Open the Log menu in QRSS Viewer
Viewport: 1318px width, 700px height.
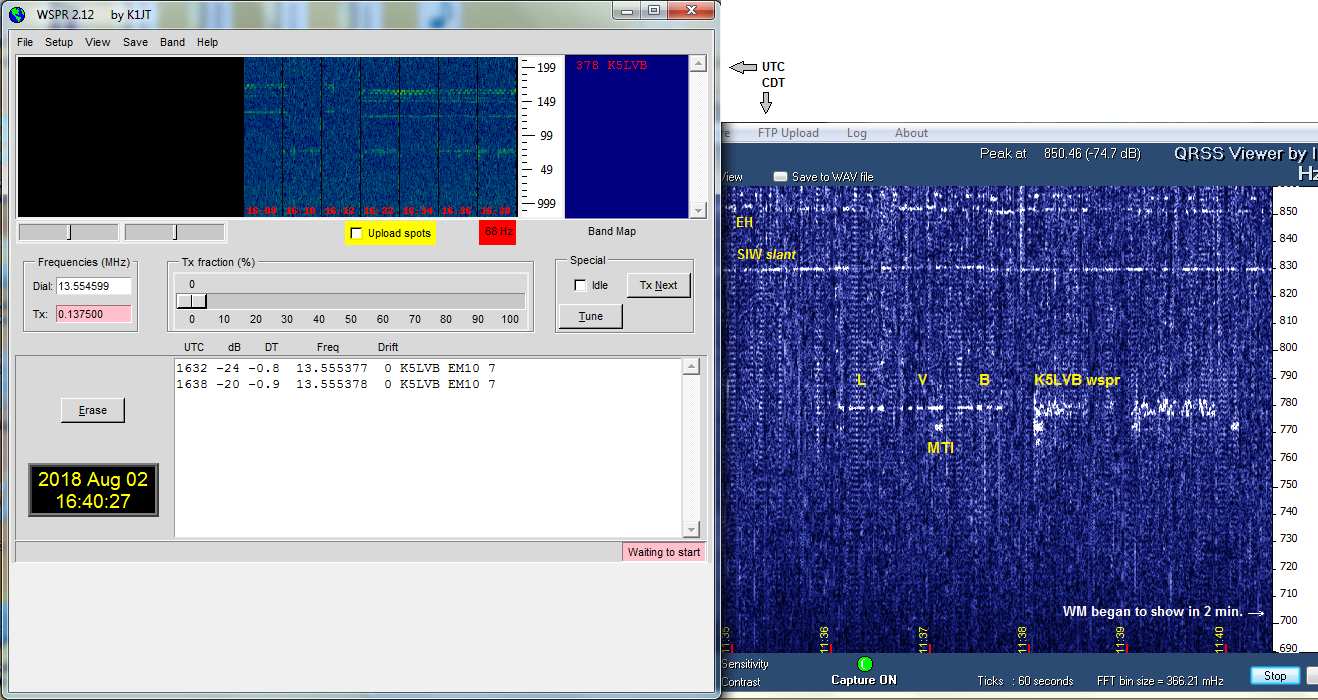(x=857, y=133)
